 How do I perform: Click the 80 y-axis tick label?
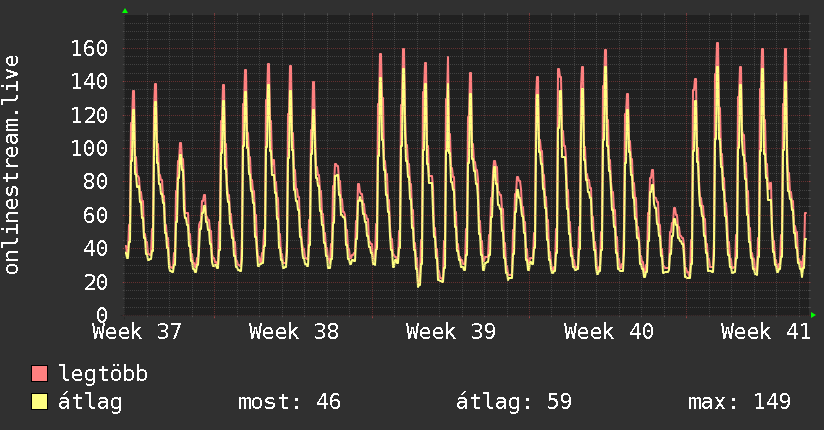[96, 182]
